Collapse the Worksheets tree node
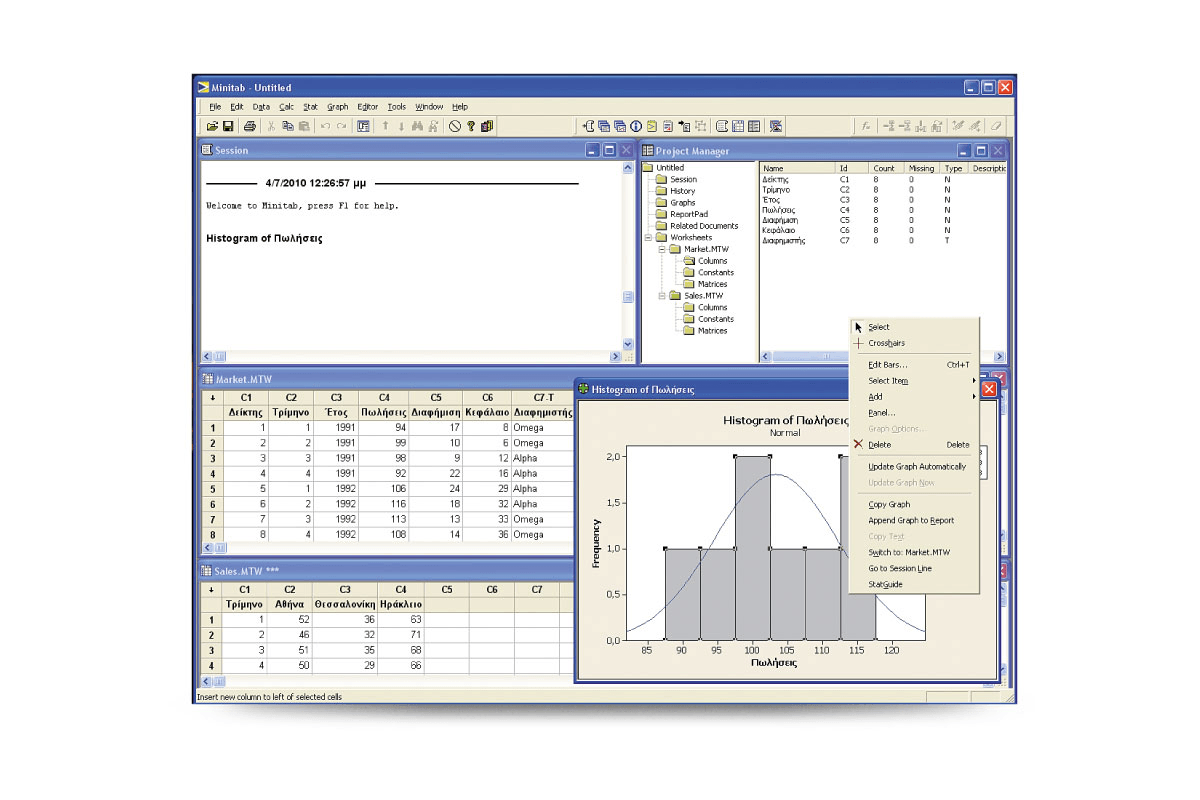Image resolution: width=1200 pixels, height=800 pixels. 648,238
